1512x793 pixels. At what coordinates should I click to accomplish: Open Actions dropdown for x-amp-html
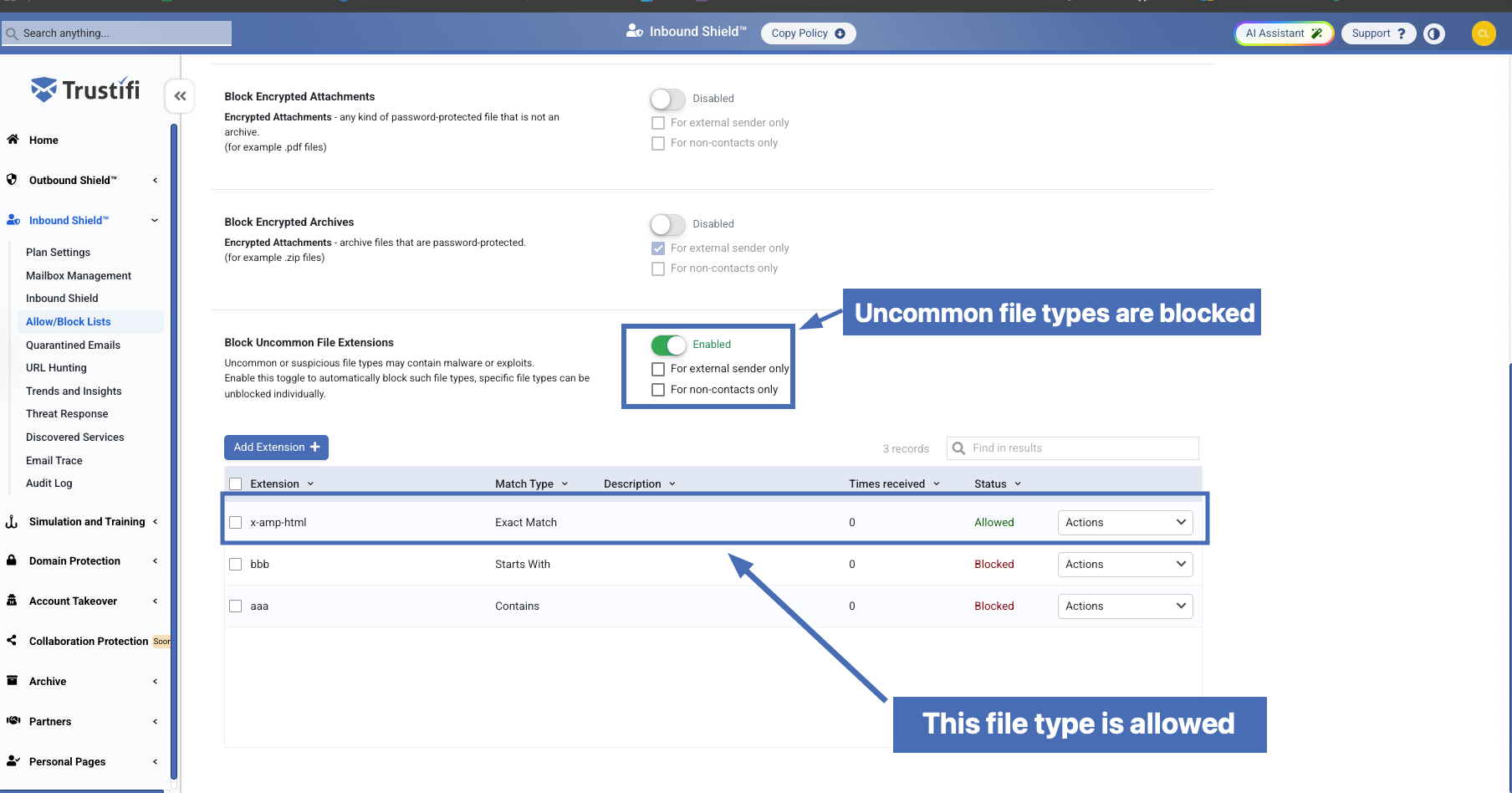tap(1125, 522)
